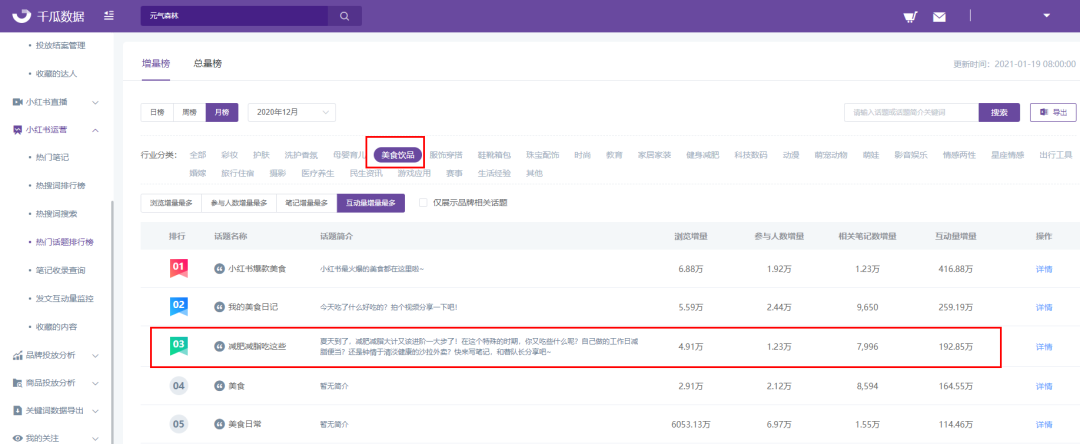Sort by 互动量增量最多
This screenshot has width=1080, height=444.
[x=371, y=203]
